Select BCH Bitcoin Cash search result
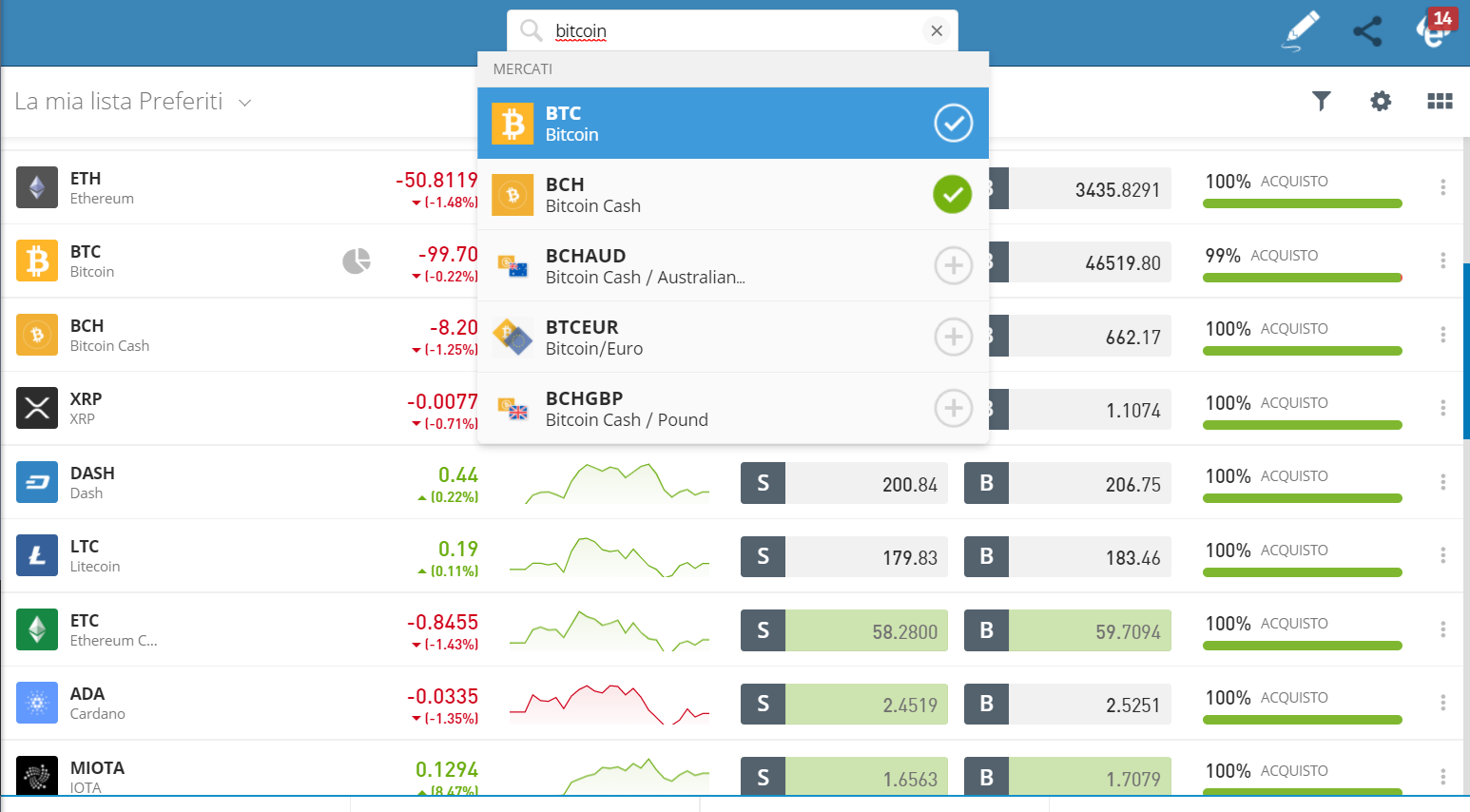Image resolution: width=1470 pixels, height=812 pixels. point(733,194)
